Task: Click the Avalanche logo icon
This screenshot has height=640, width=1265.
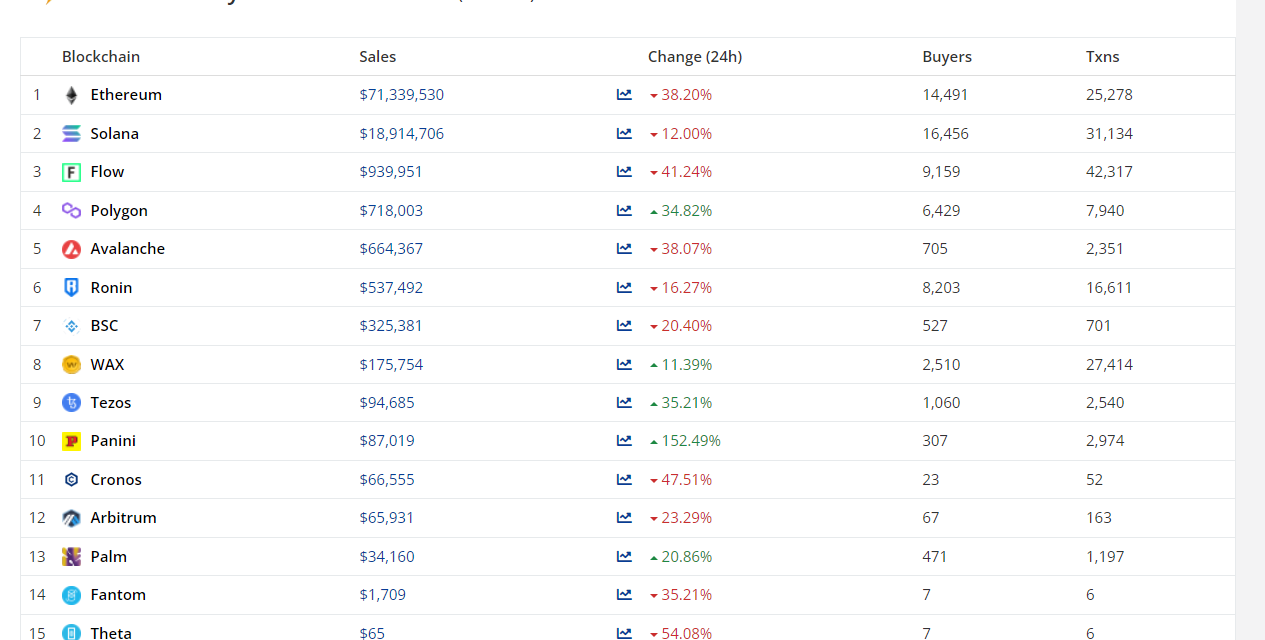Action: (71, 248)
